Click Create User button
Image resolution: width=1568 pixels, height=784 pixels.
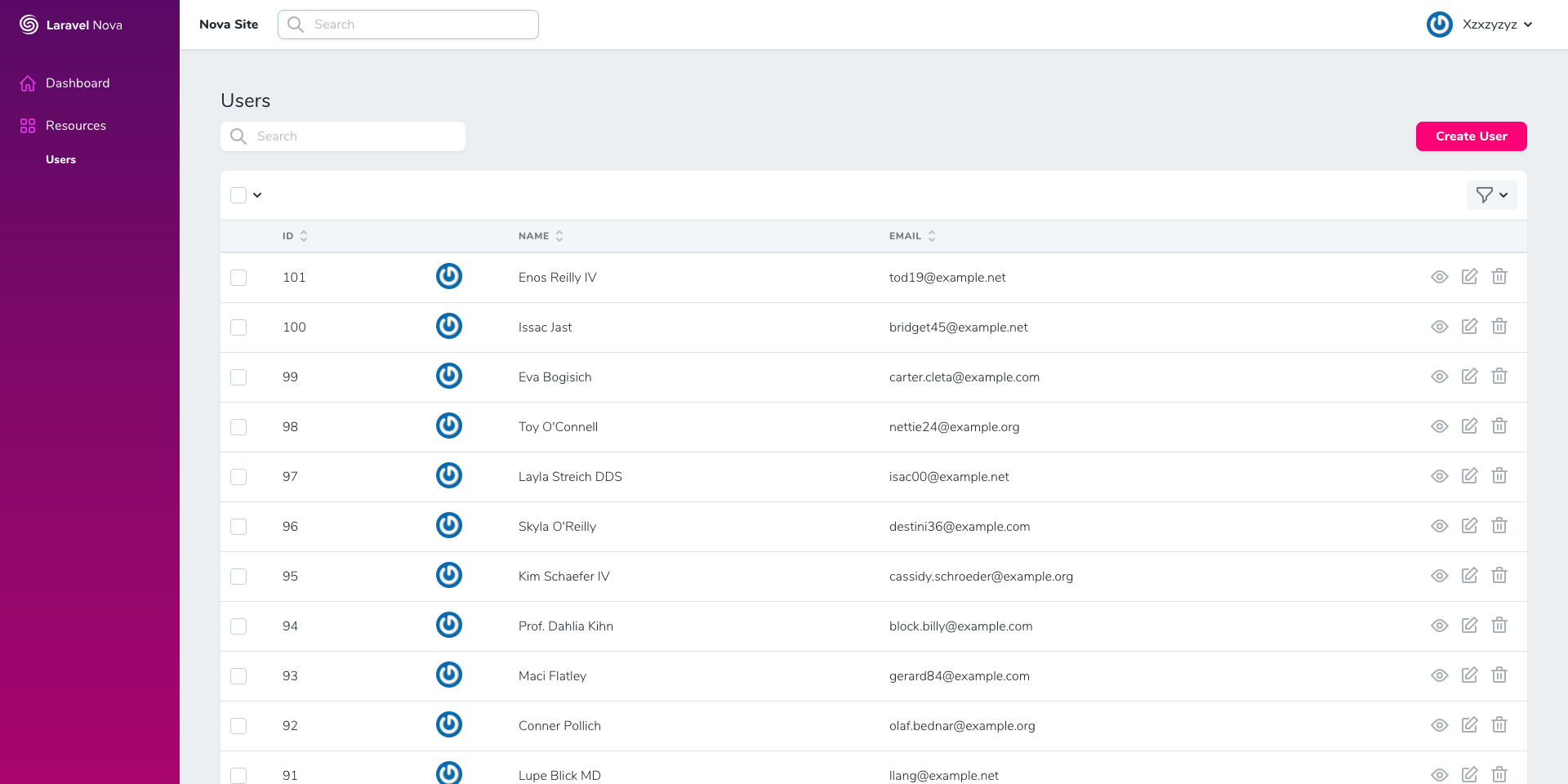tap(1471, 136)
